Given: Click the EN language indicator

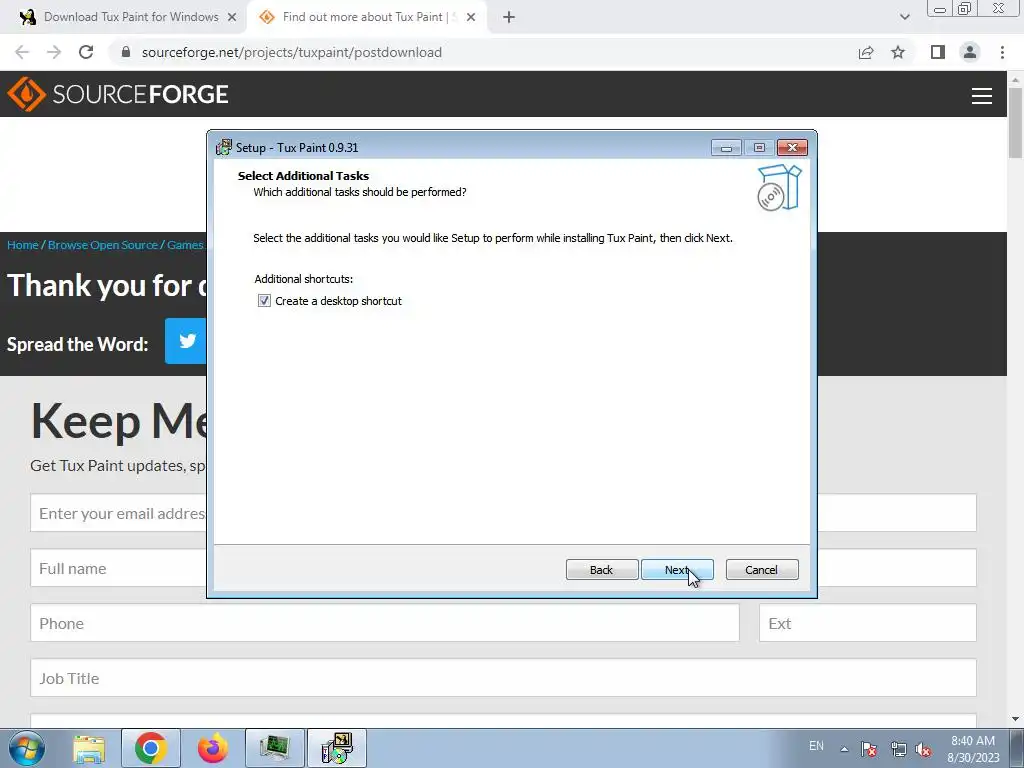Looking at the screenshot, I should pos(816,746).
